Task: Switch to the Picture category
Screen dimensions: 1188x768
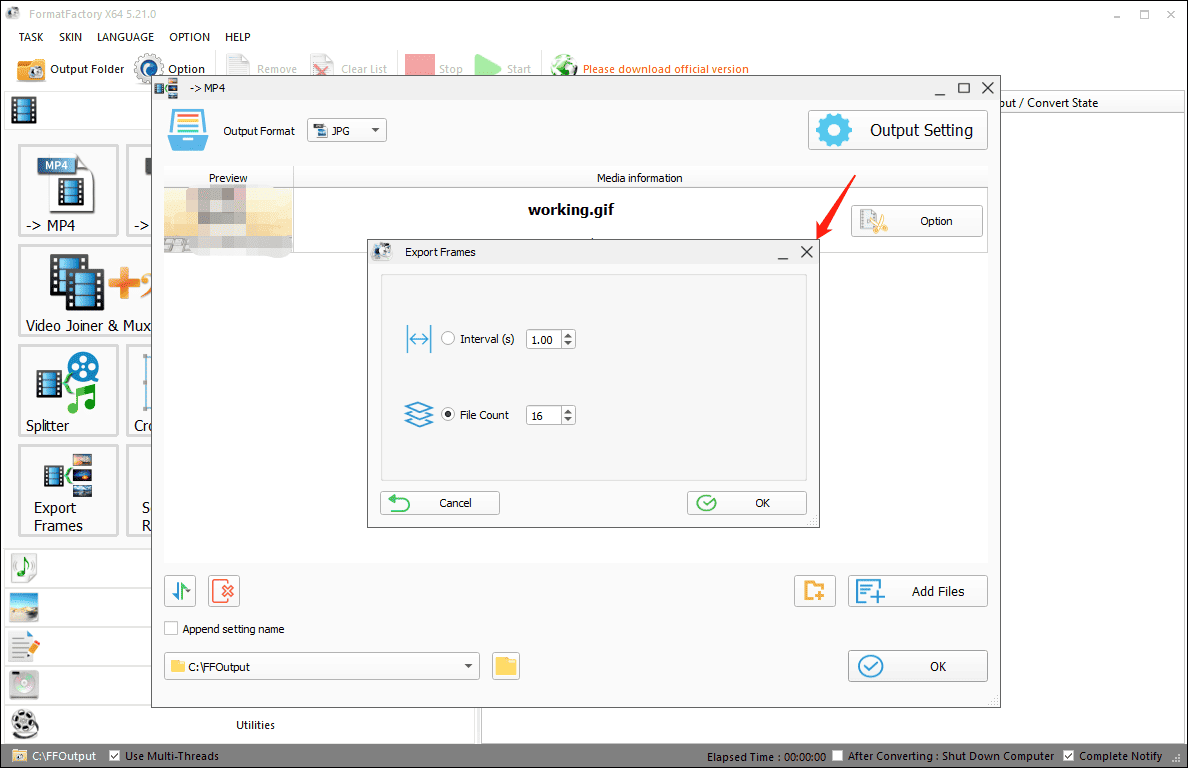Action: pos(23,607)
